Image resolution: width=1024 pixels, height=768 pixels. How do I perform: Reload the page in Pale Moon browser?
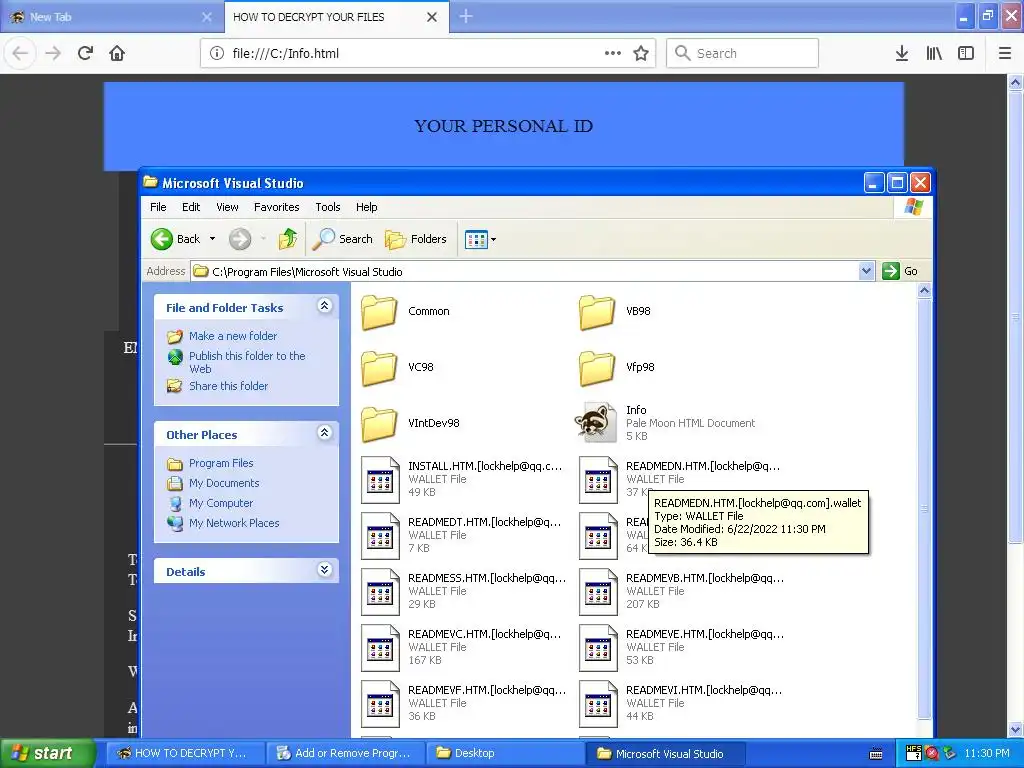[x=85, y=54]
